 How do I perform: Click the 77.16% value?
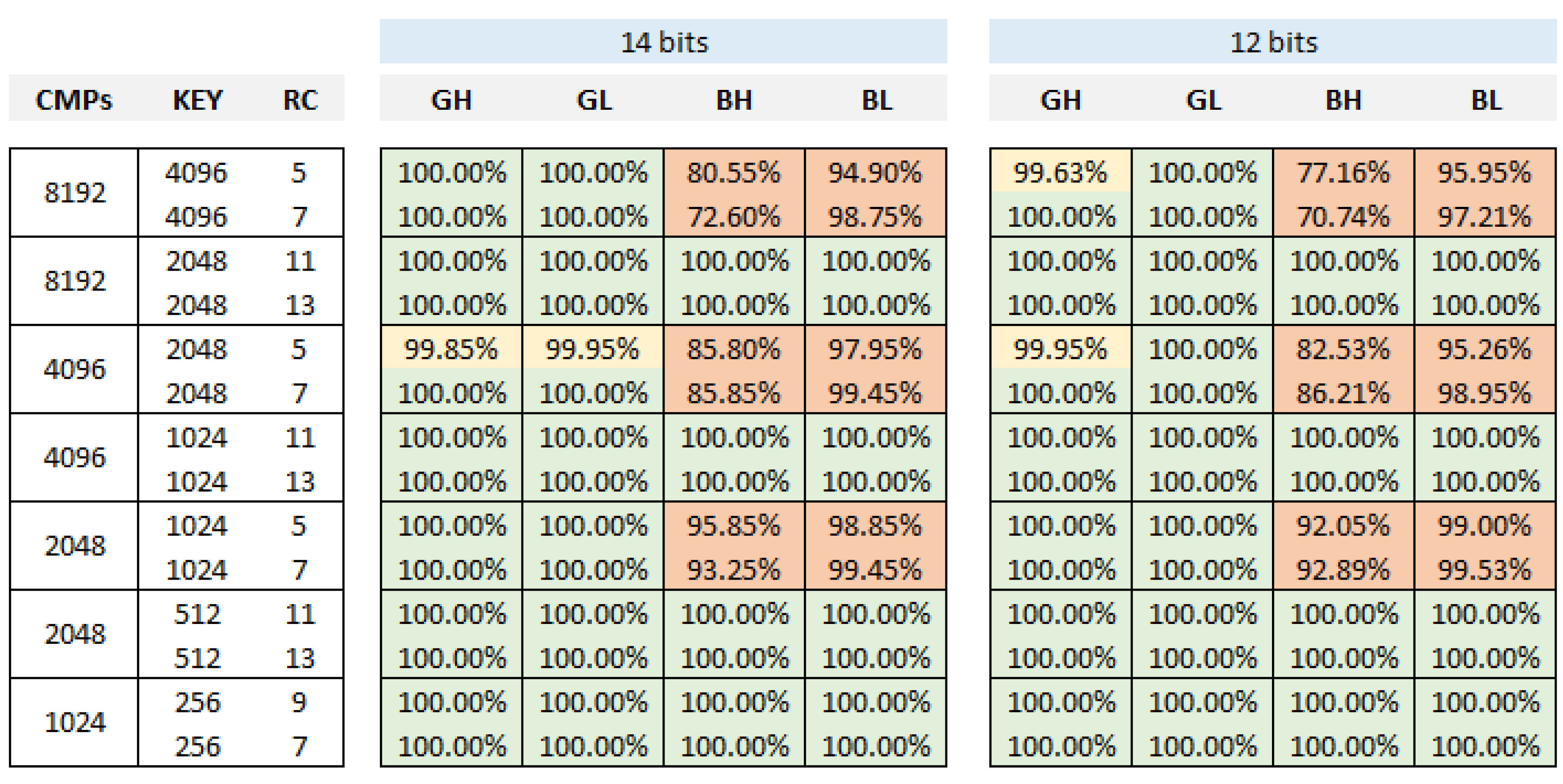1343,173
